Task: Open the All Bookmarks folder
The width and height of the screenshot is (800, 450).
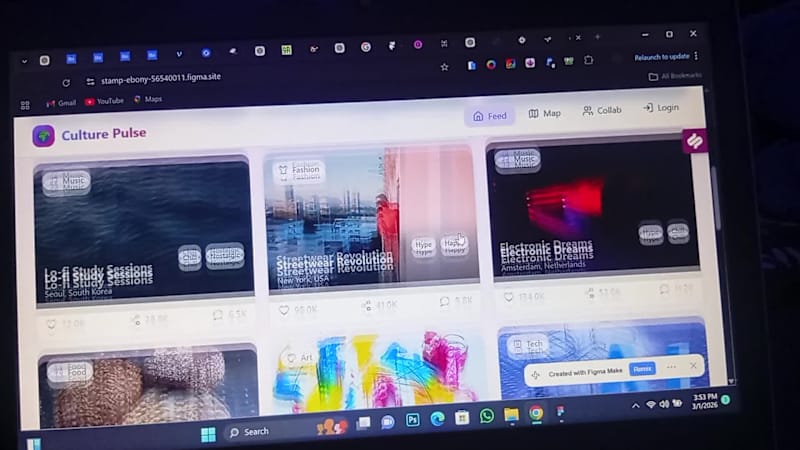Action: pos(675,76)
